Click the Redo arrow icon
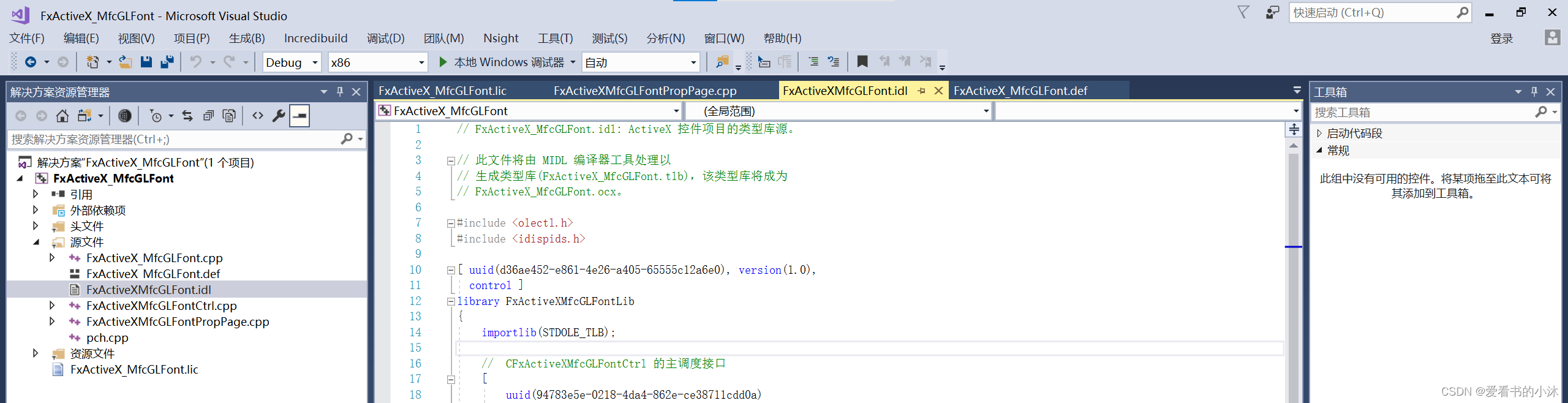Screen dimensions: 1568x403 (x=229, y=62)
